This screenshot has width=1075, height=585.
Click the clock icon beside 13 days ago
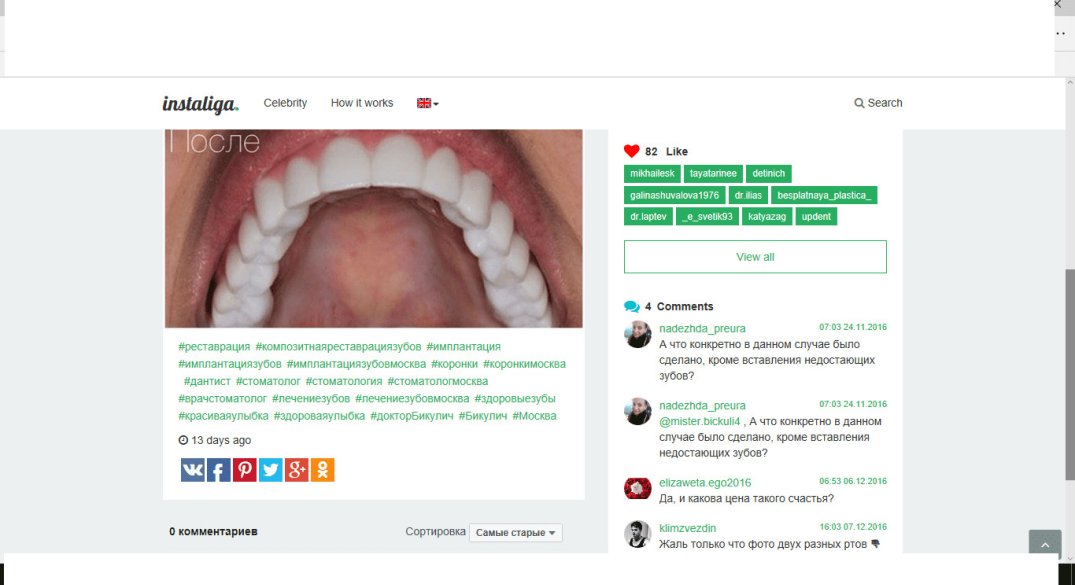pyautogui.click(x=183, y=440)
